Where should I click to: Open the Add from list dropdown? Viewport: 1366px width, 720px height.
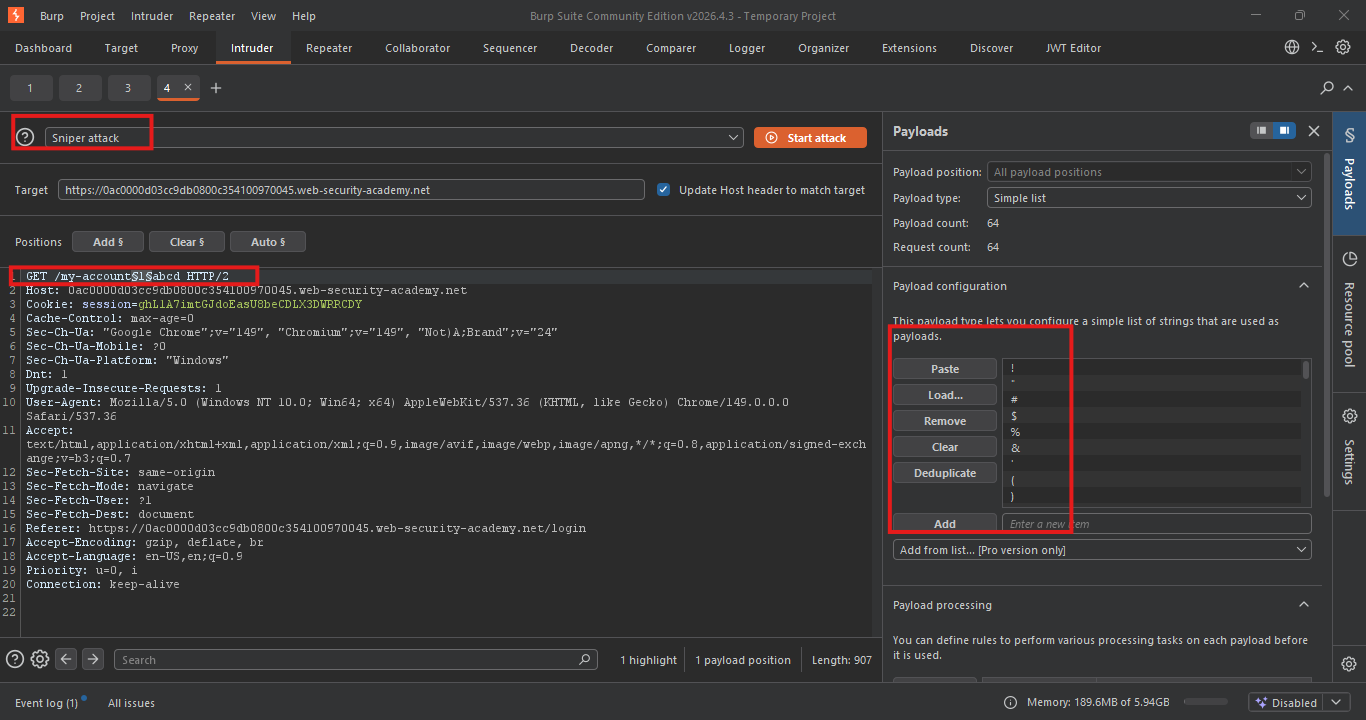(x=1102, y=550)
